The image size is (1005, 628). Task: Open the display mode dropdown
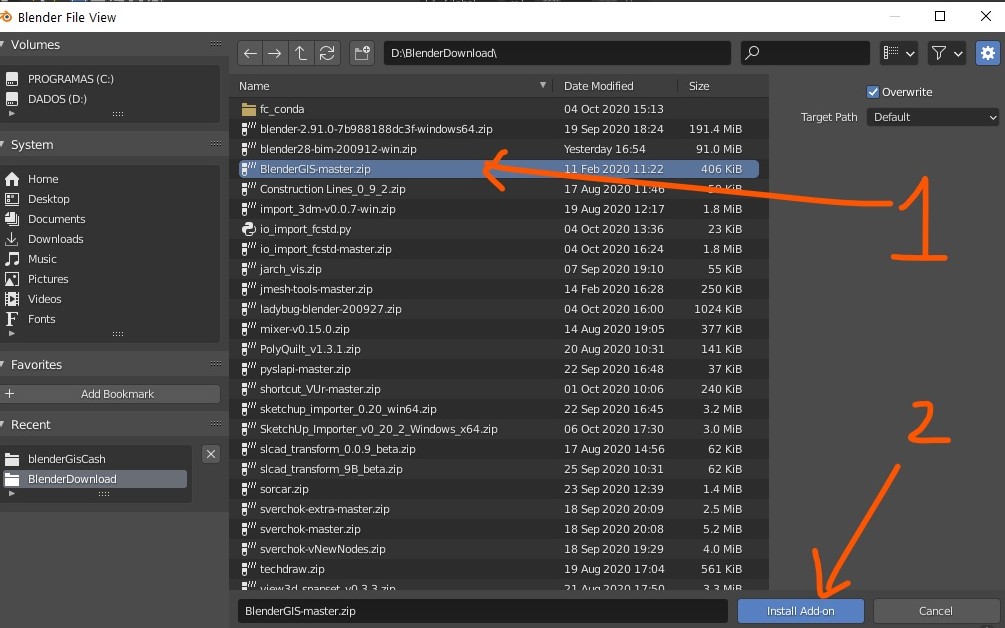tap(899, 53)
